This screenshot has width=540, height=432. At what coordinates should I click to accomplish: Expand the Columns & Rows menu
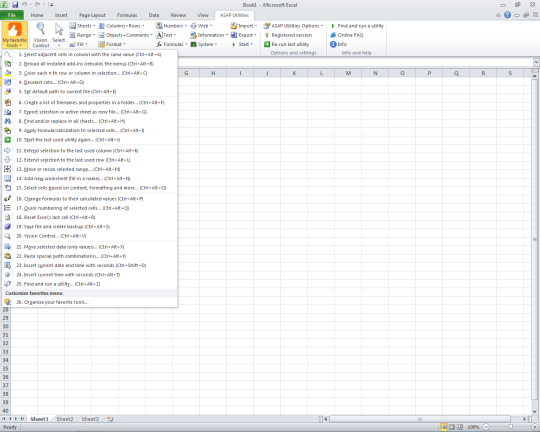tap(122, 26)
